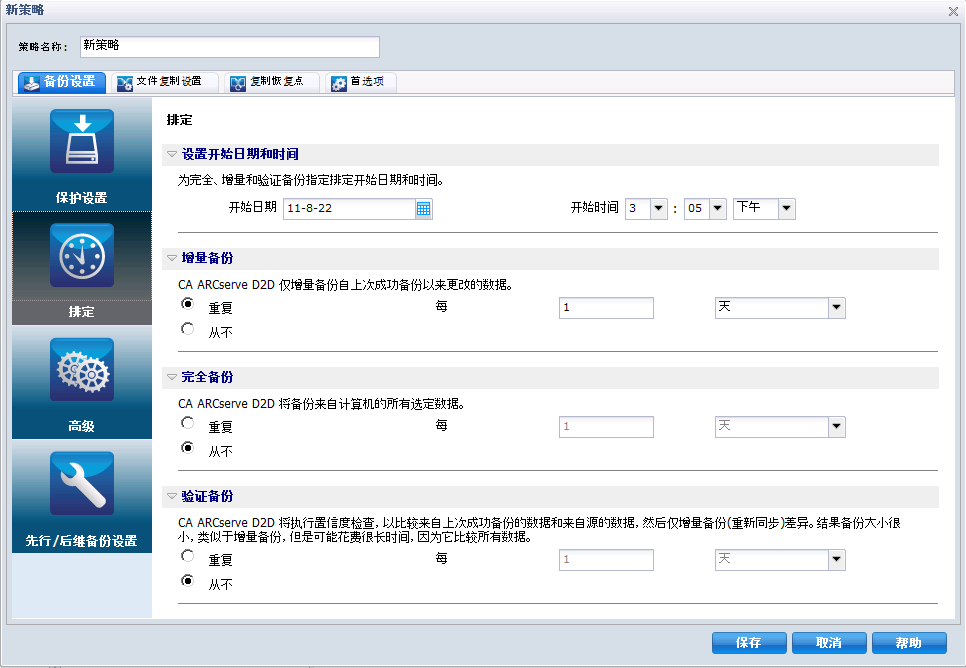Viewport: 966px width, 668px height.
Task: Click the 保存 button
Action: (x=748, y=643)
